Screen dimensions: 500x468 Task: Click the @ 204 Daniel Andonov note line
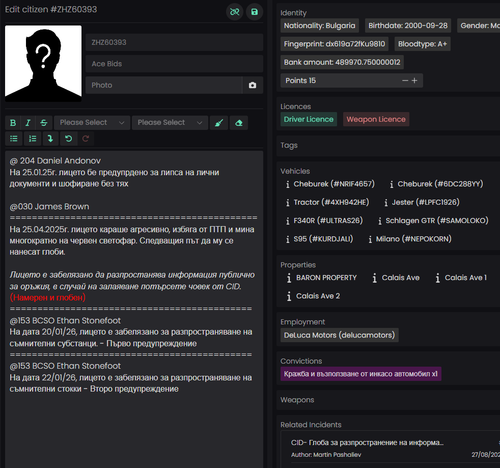(x=55, y=161)
